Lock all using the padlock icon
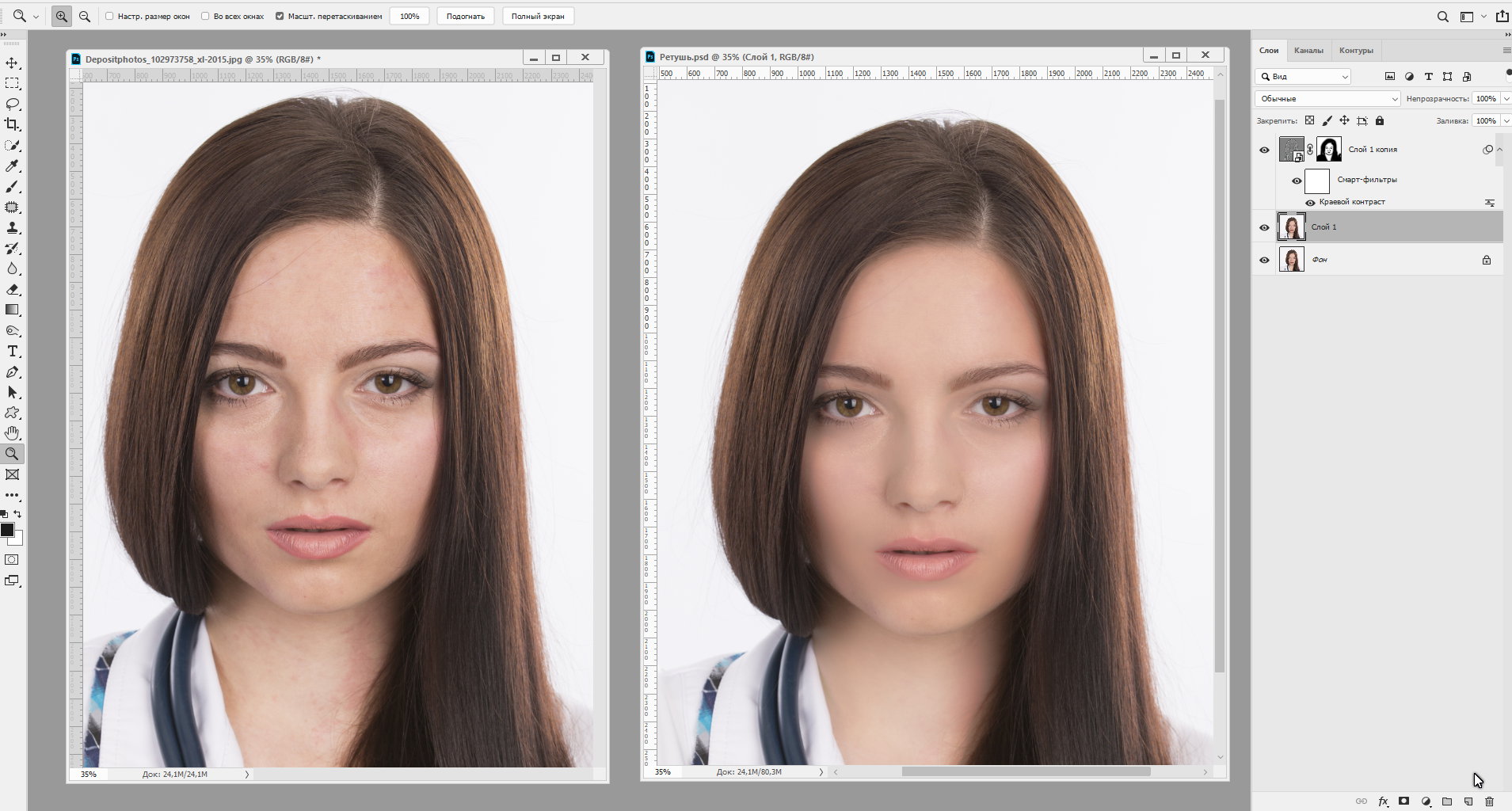Image resolution: width=1512 pixels, height=811 pixels. [x=1380, y=121]
